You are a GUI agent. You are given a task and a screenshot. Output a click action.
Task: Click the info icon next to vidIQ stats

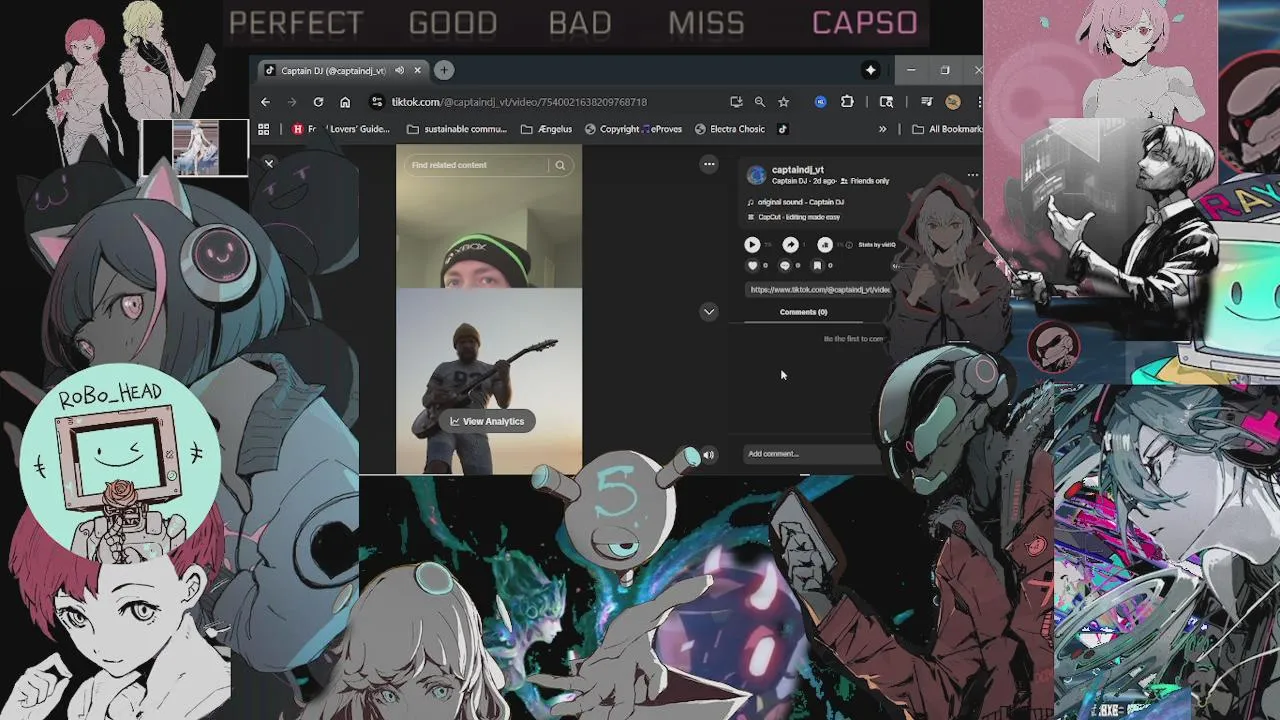849,244
